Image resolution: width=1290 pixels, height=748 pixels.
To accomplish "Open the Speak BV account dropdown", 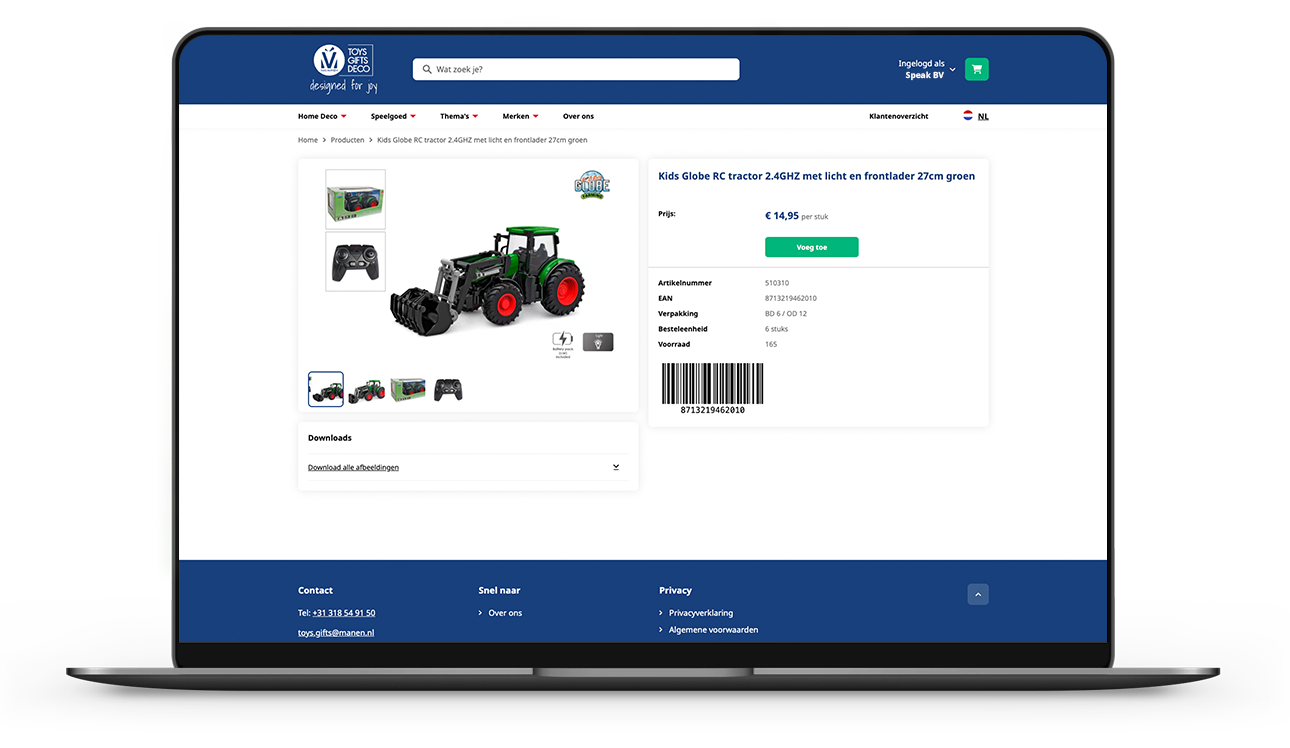I will (x=927, y=70).
